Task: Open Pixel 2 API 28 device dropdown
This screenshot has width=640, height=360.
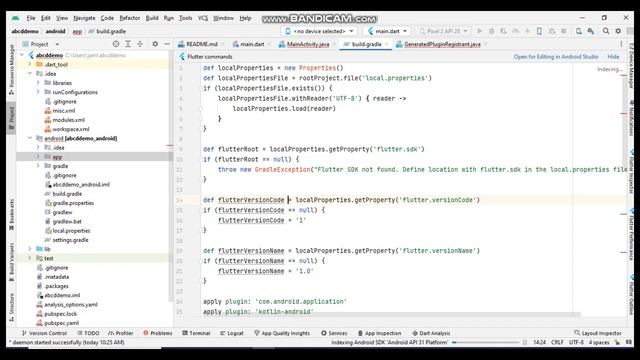Action: click(x=443, y=31)
